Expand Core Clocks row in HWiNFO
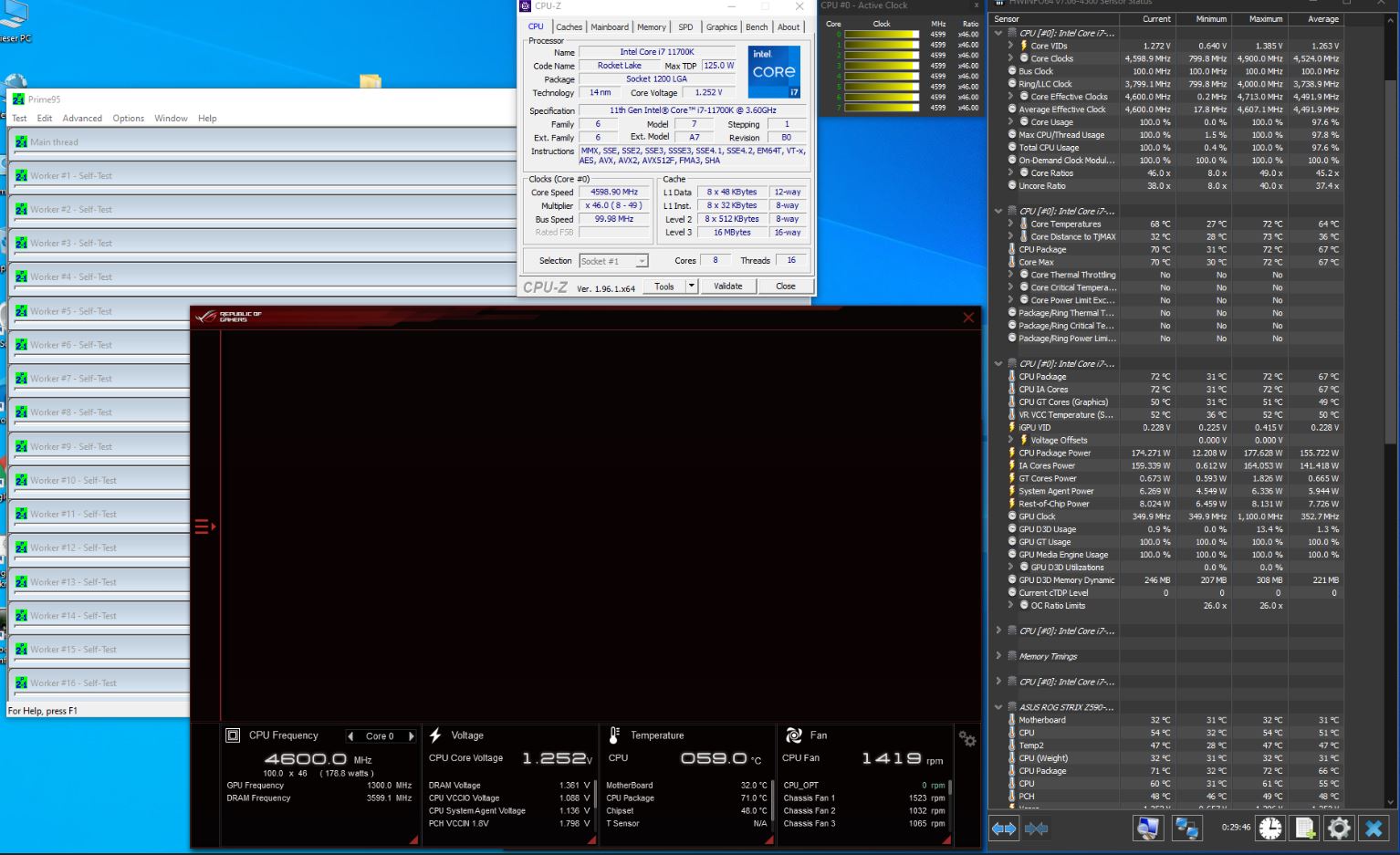 pyautogui.click(x=1010, y=58)
